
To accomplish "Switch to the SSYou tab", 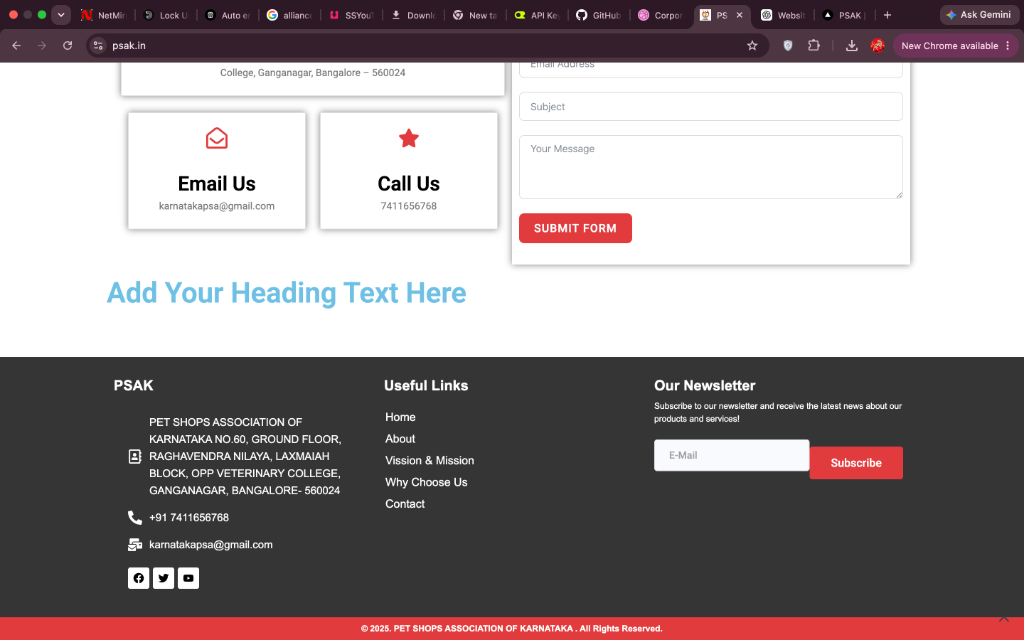I will coord(351,15).
